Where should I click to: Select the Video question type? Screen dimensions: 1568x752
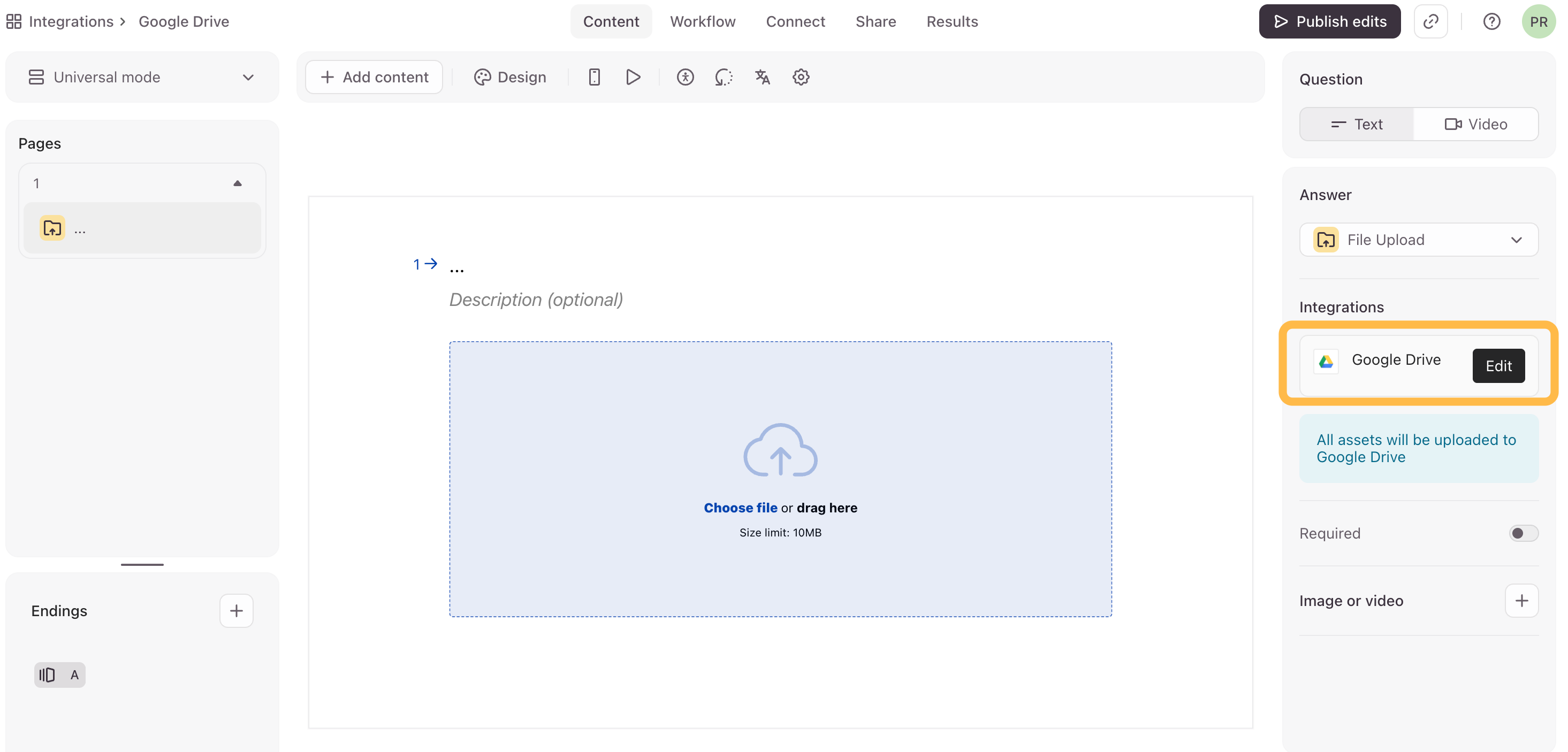[1475, 124]
